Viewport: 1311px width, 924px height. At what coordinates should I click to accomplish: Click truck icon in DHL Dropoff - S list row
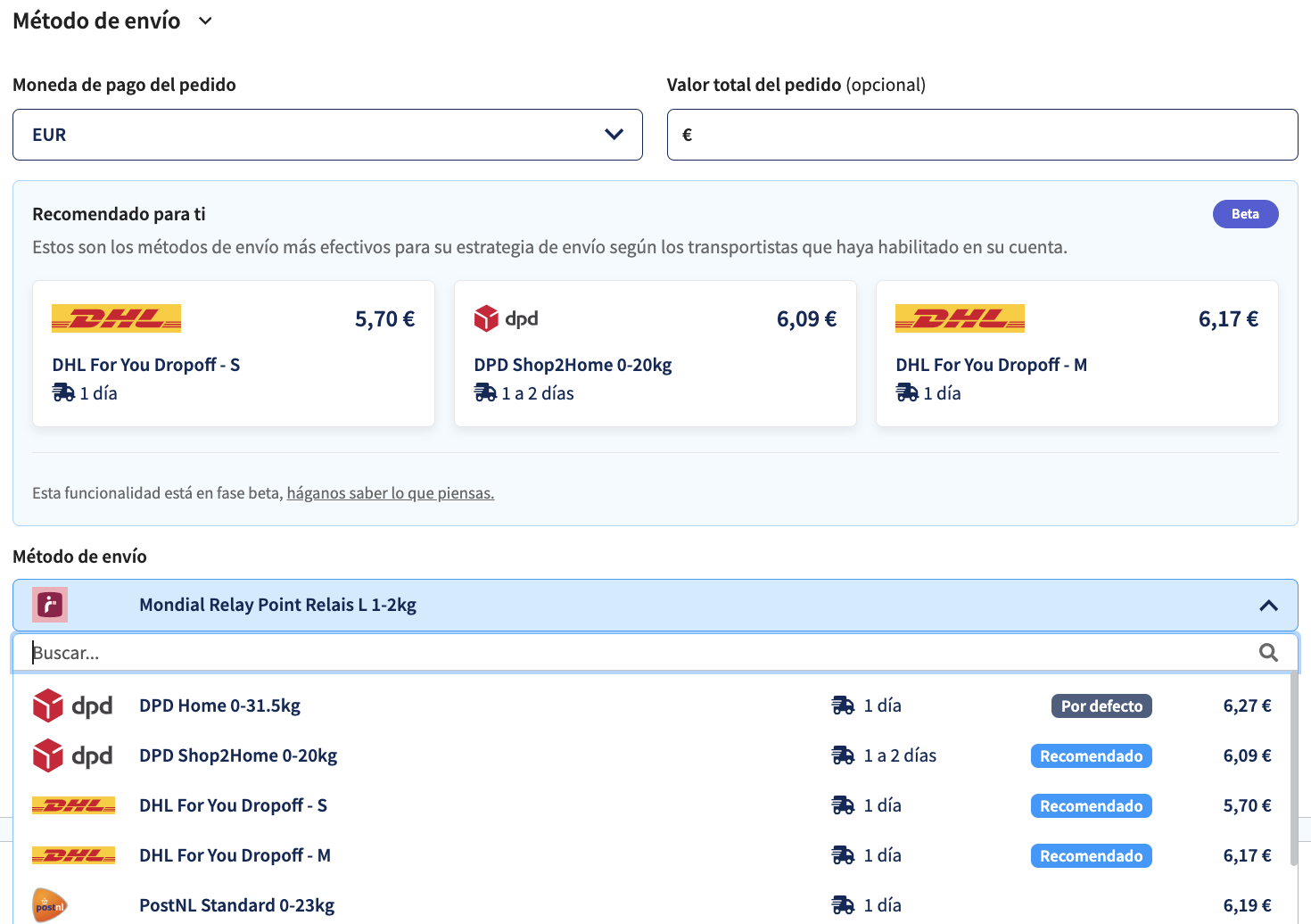click(x=843, y=805)
